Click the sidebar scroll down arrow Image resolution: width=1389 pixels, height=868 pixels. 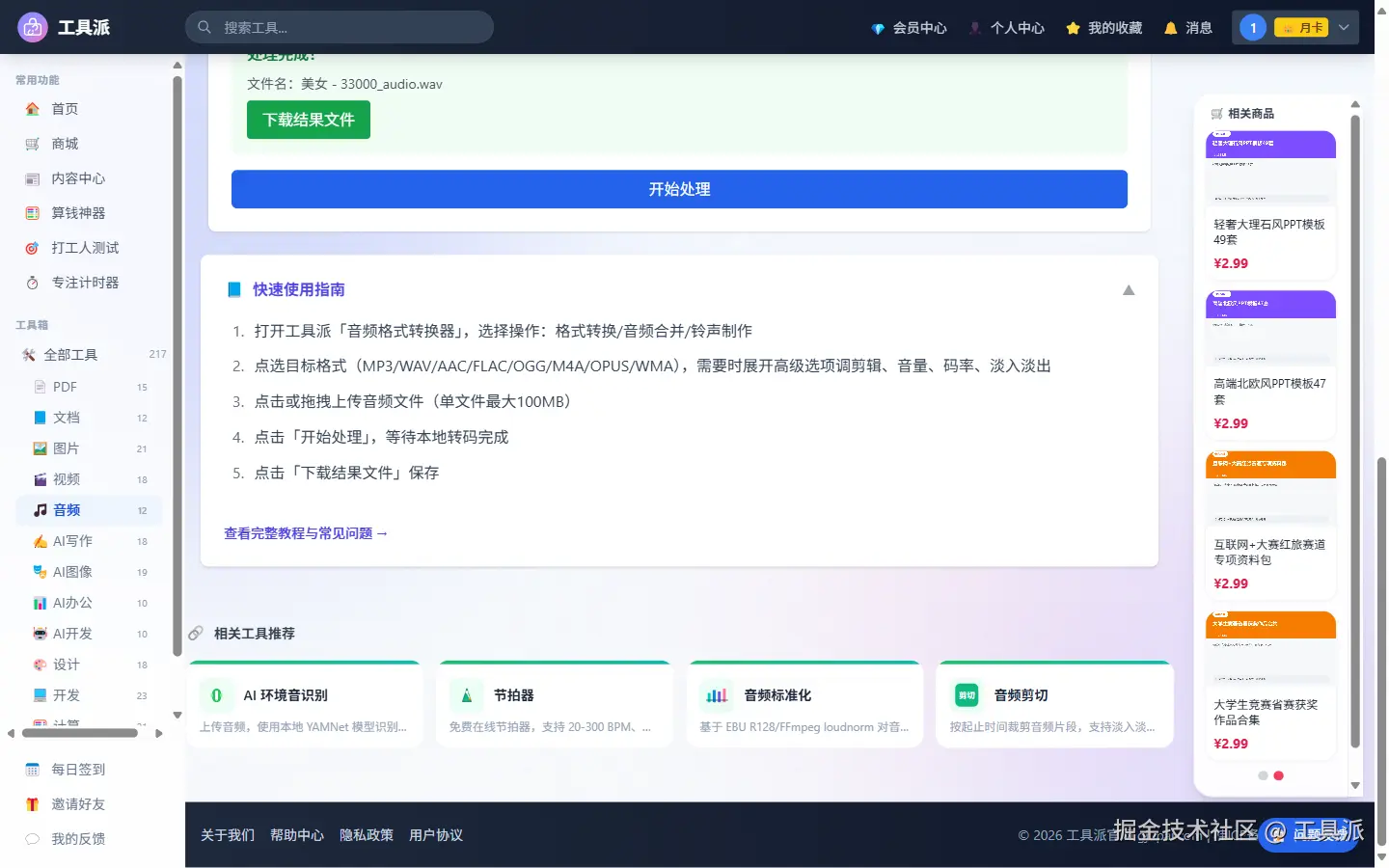177,716
